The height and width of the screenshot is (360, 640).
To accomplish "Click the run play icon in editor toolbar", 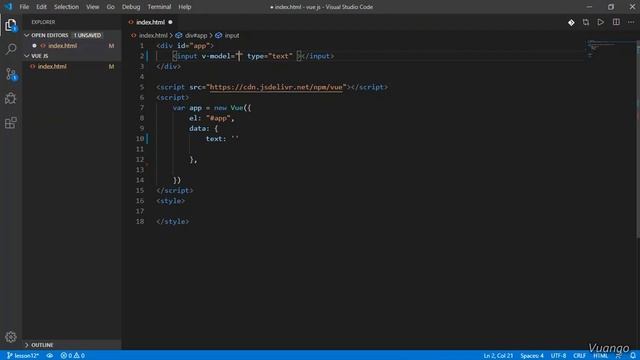I will pos(600,22).
